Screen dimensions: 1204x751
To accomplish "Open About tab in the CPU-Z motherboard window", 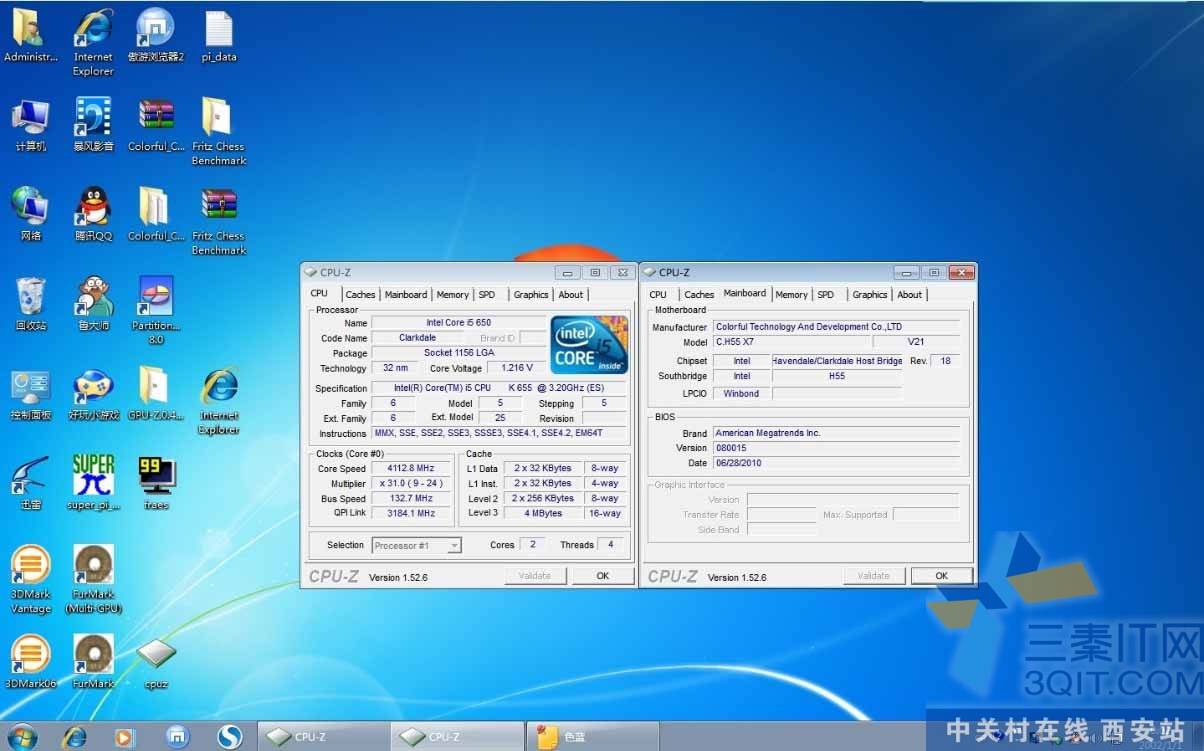I will [x=910, y=294].
